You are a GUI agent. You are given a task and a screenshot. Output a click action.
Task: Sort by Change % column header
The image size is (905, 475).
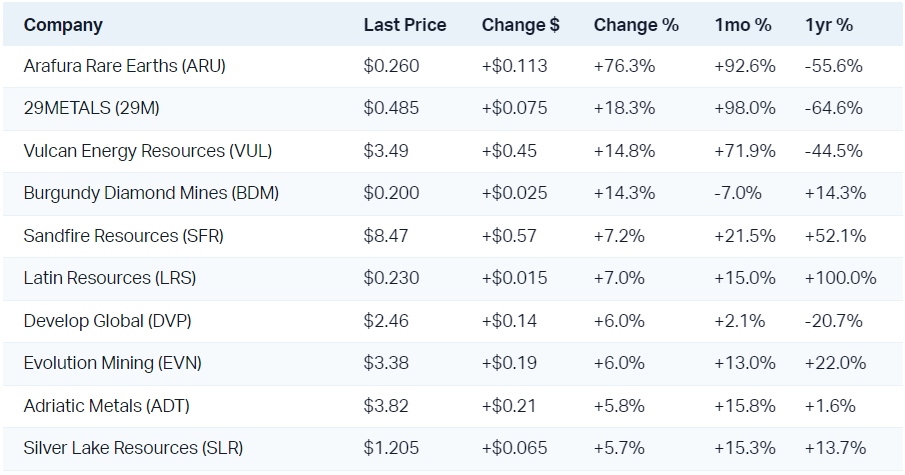[636, 25]
